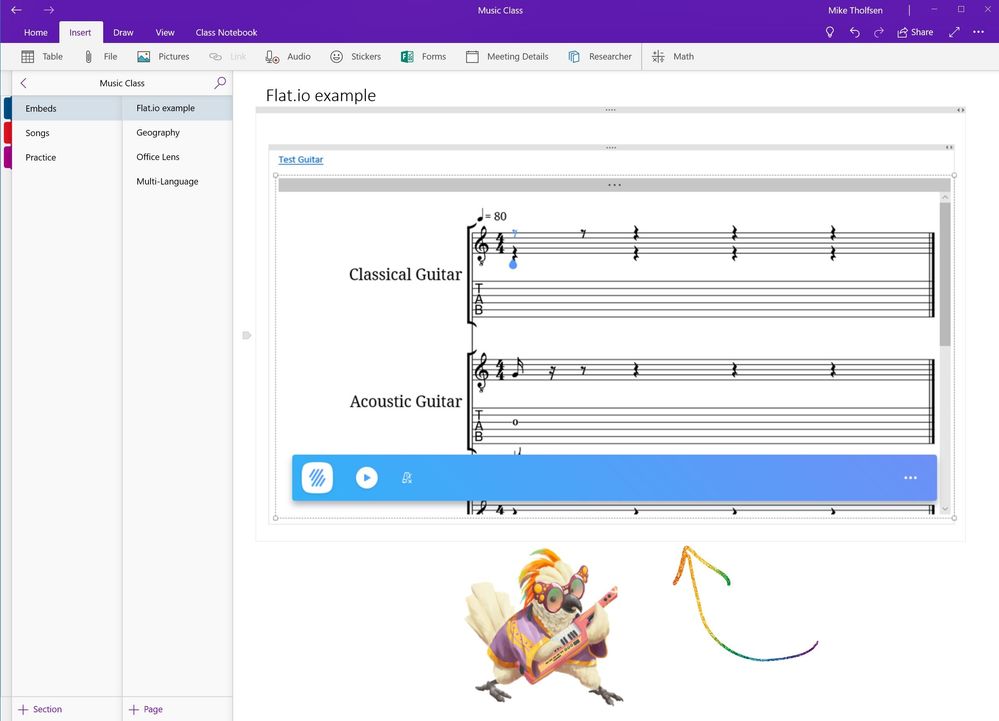Attach a File using the paperclip icon
Screen dimensions: 999x721
pos(101,57)
